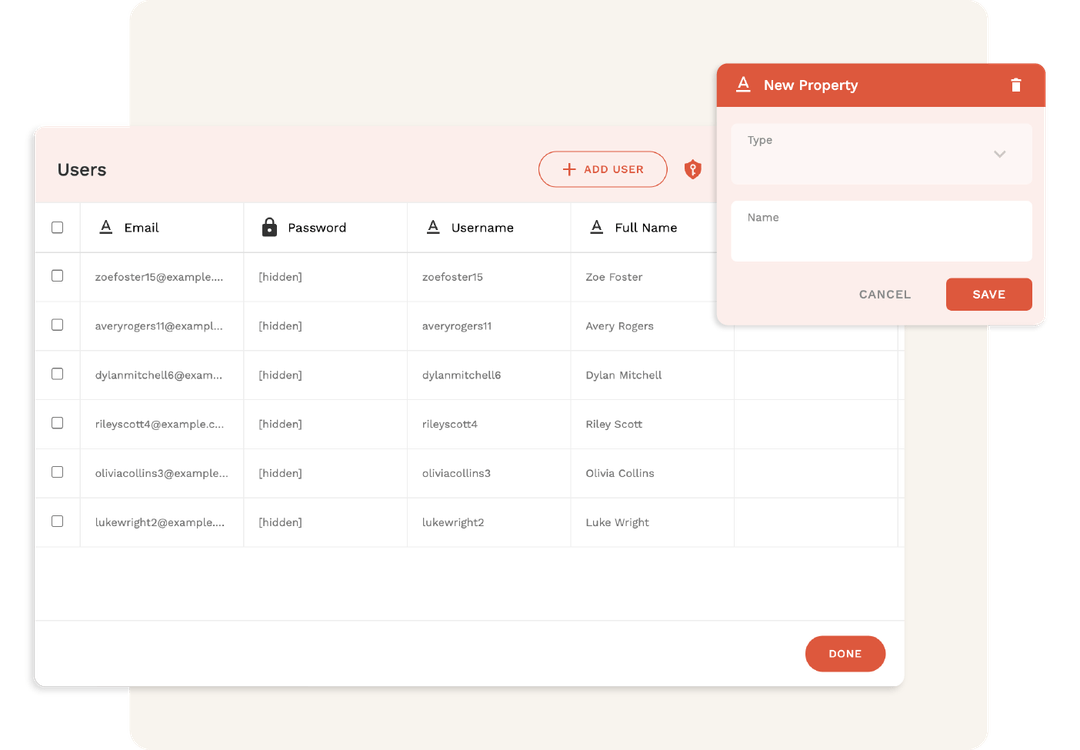Click the Name input field

[881, 231]
